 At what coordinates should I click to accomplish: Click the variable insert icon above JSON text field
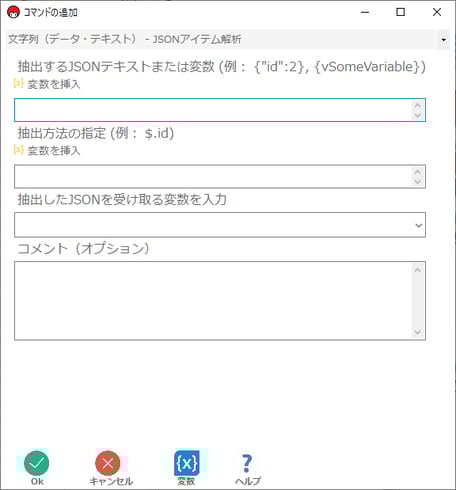pos(18,83)
